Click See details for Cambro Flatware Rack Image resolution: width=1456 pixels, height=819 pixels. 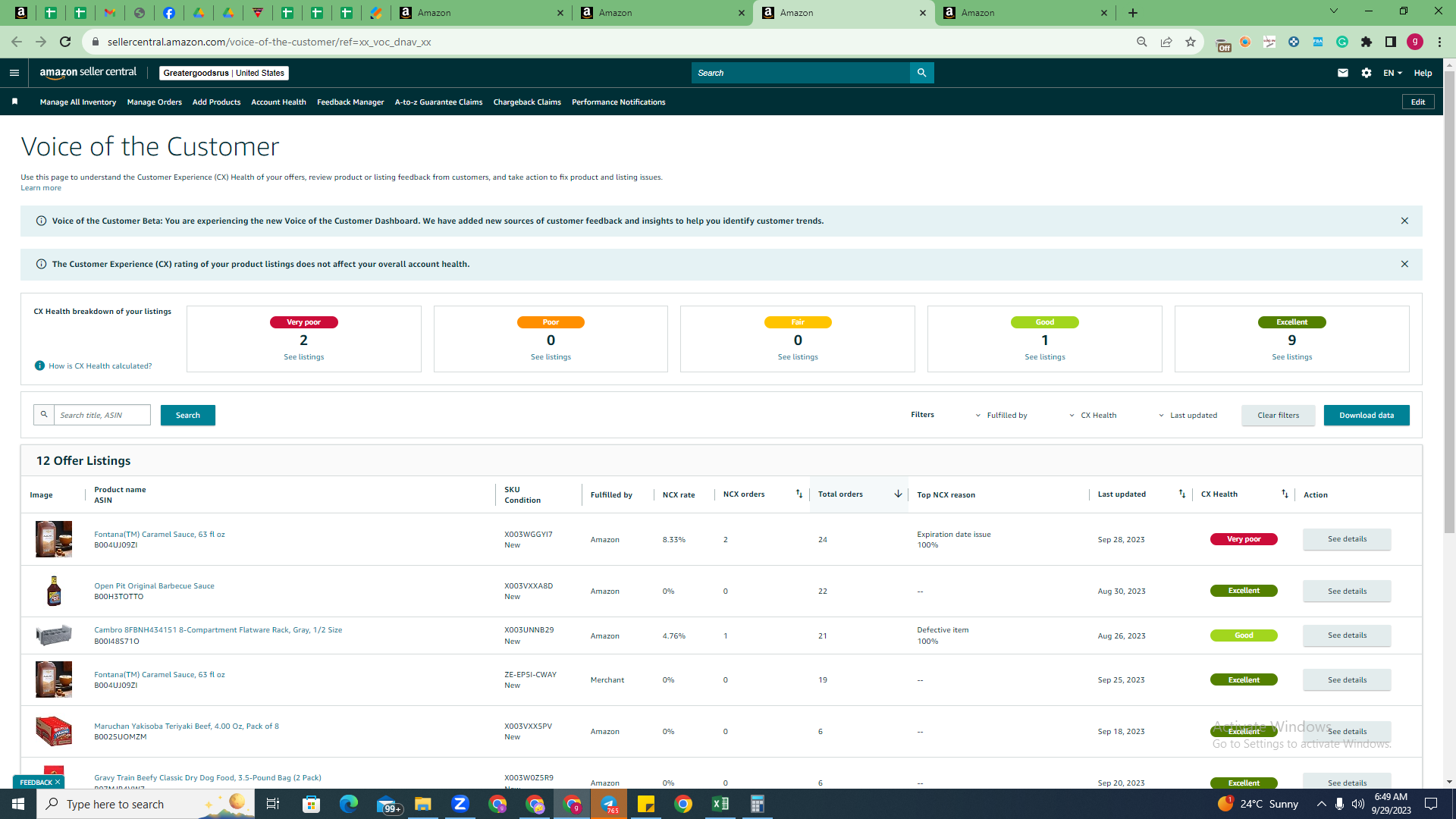[1347, 635]
